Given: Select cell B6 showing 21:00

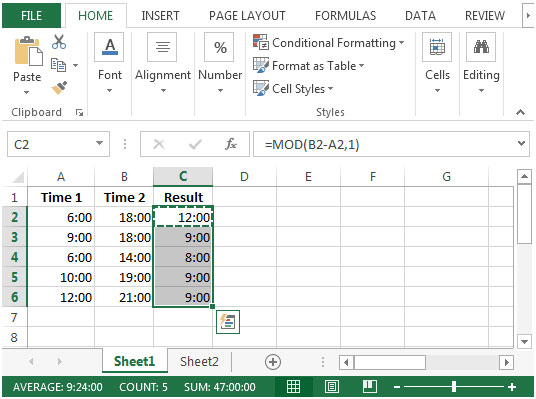Looking at the screenshot, I should (124, 297).
